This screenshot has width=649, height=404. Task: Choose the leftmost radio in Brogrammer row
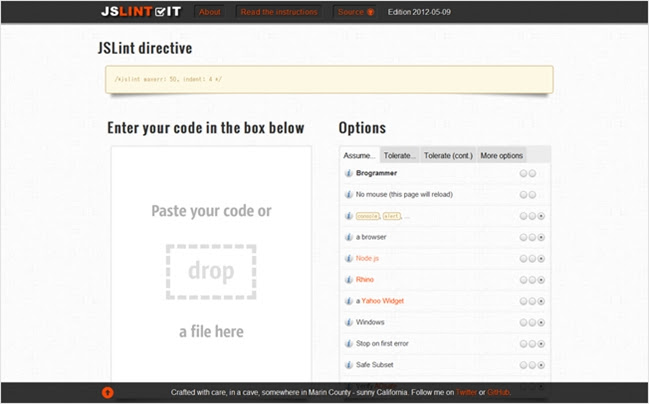(x=523, y=173)
